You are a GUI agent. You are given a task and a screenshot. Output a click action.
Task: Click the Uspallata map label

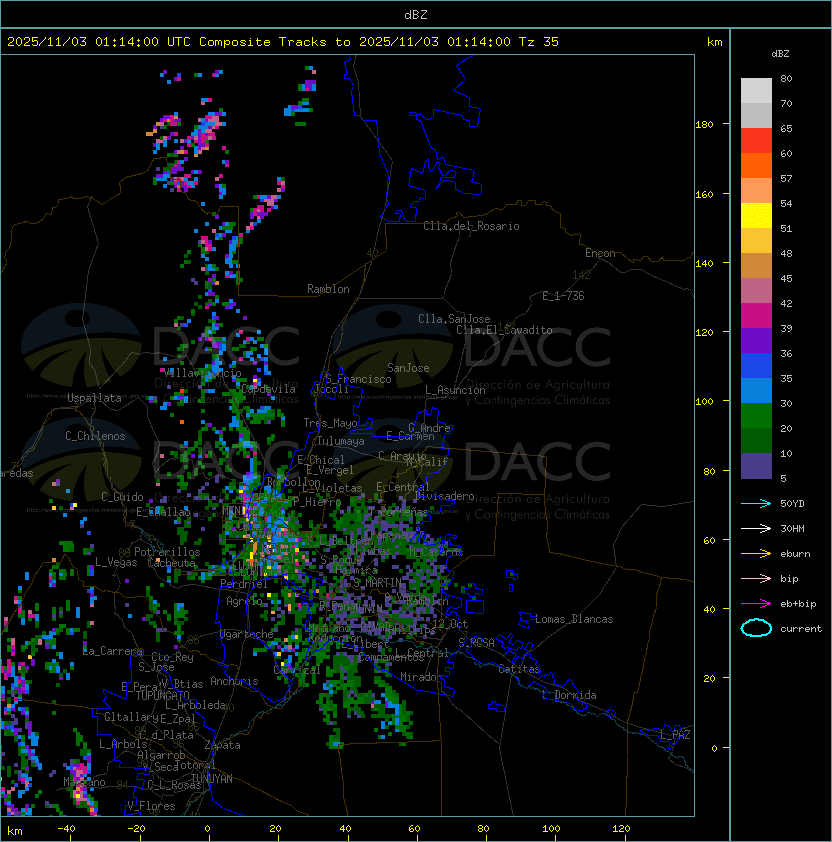pos(95,398)
